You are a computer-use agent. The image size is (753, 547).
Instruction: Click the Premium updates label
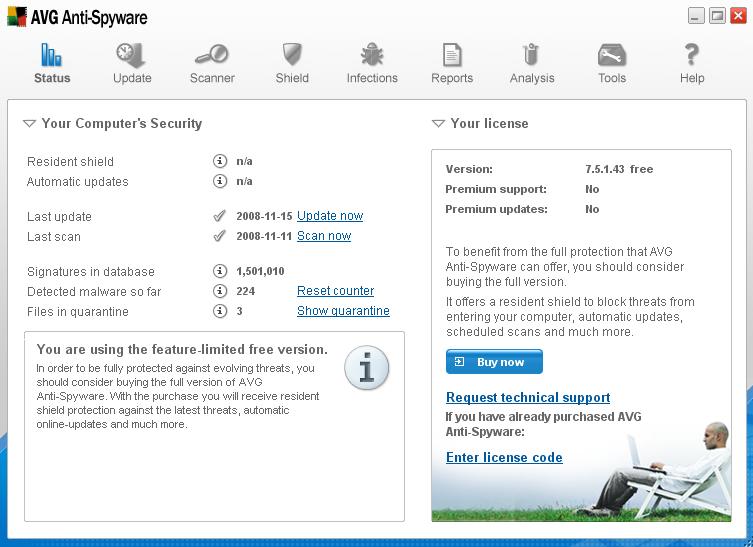[x=496, y=209]
